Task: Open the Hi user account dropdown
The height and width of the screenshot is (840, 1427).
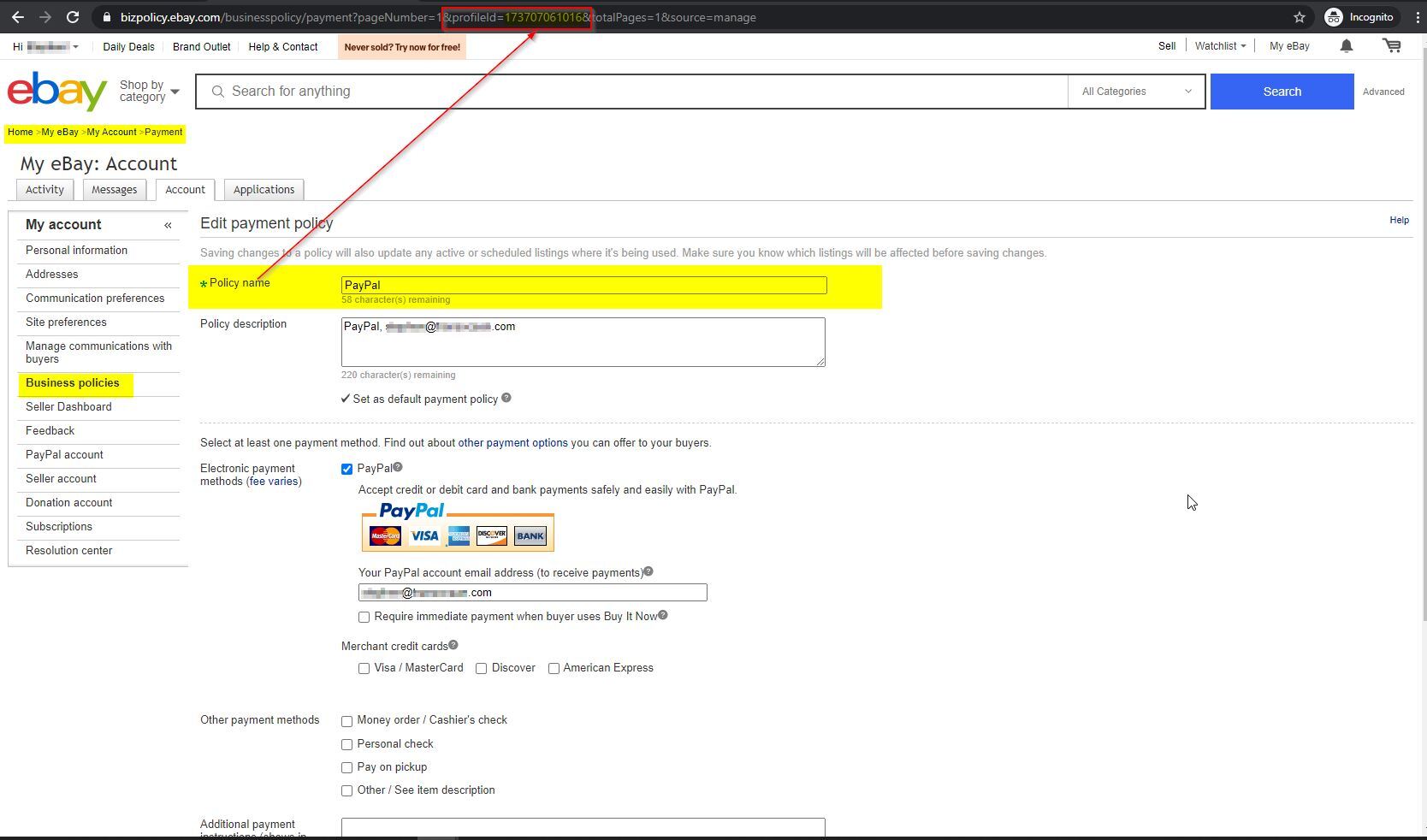Action: (45, 47)
